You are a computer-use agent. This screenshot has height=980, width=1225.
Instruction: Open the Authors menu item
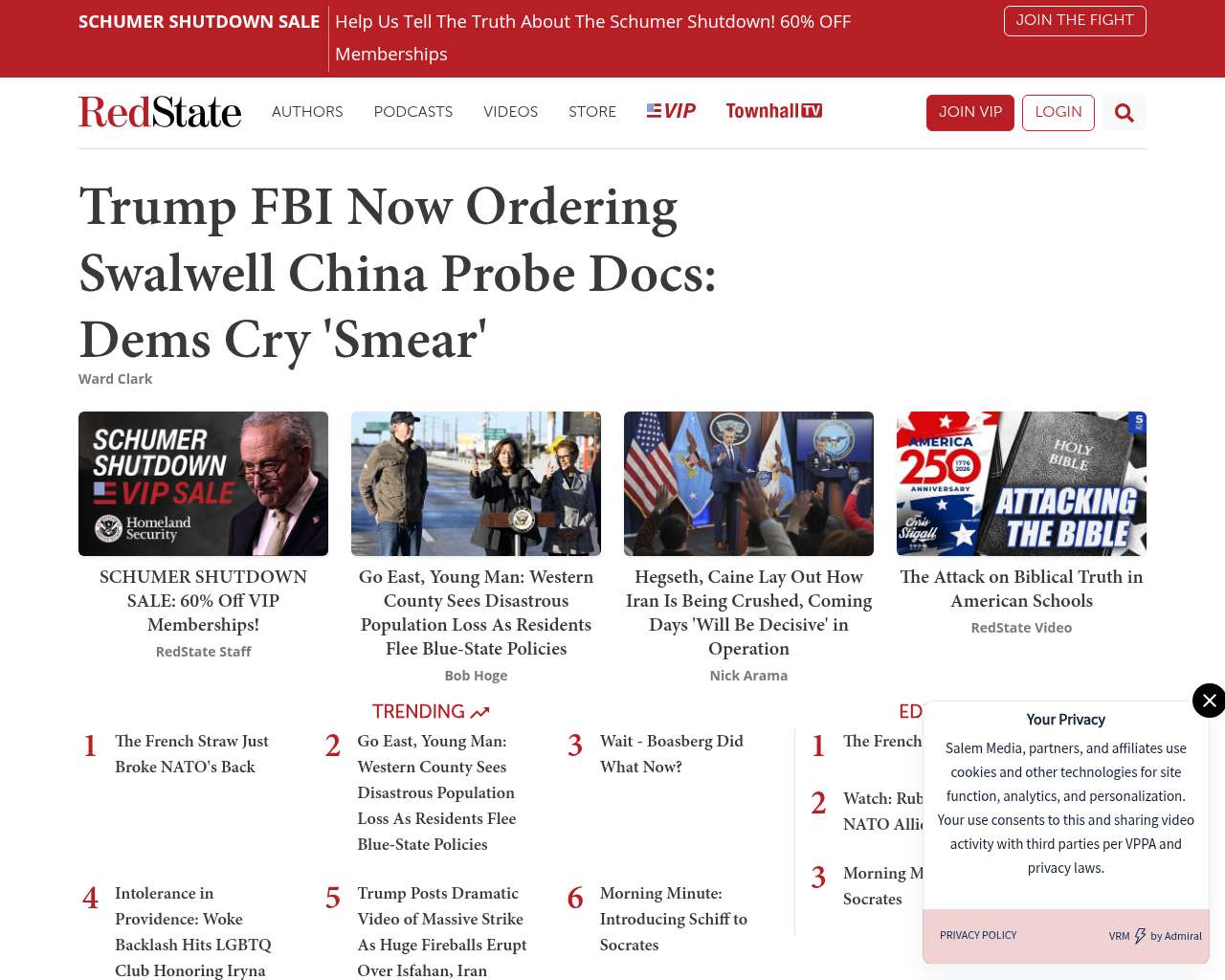click(x=307, y=111)
